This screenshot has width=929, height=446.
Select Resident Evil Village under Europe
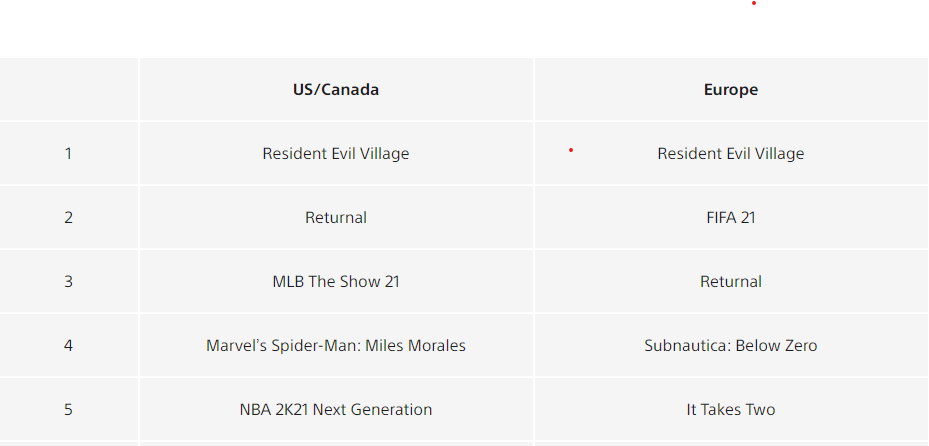pyautogui.click(x=731, y=153)
